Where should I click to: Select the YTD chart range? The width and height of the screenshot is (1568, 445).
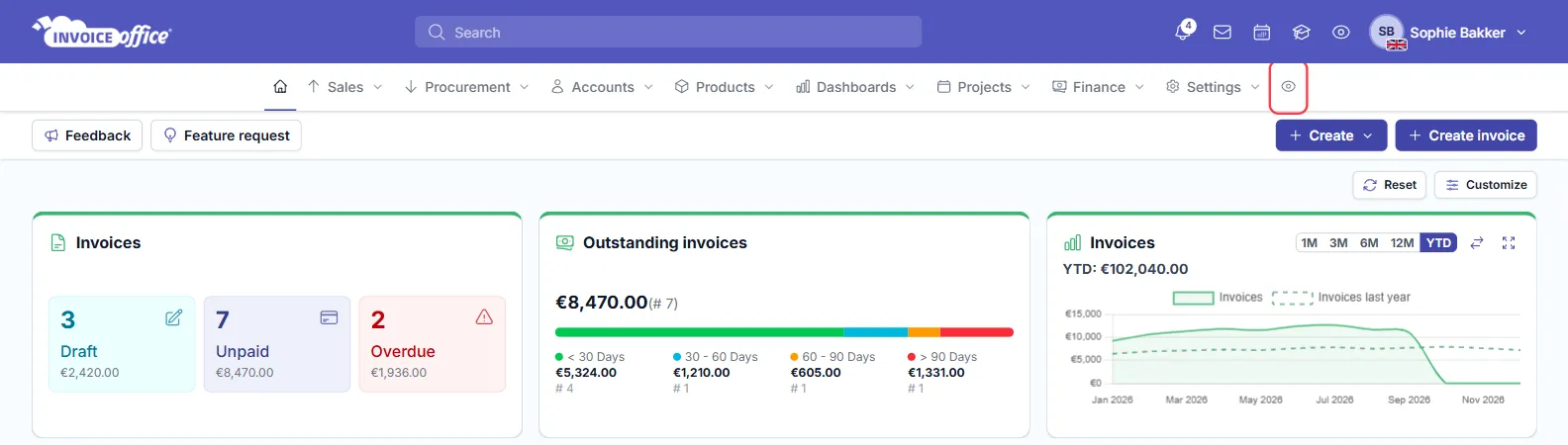click(x=1438, y=243)
